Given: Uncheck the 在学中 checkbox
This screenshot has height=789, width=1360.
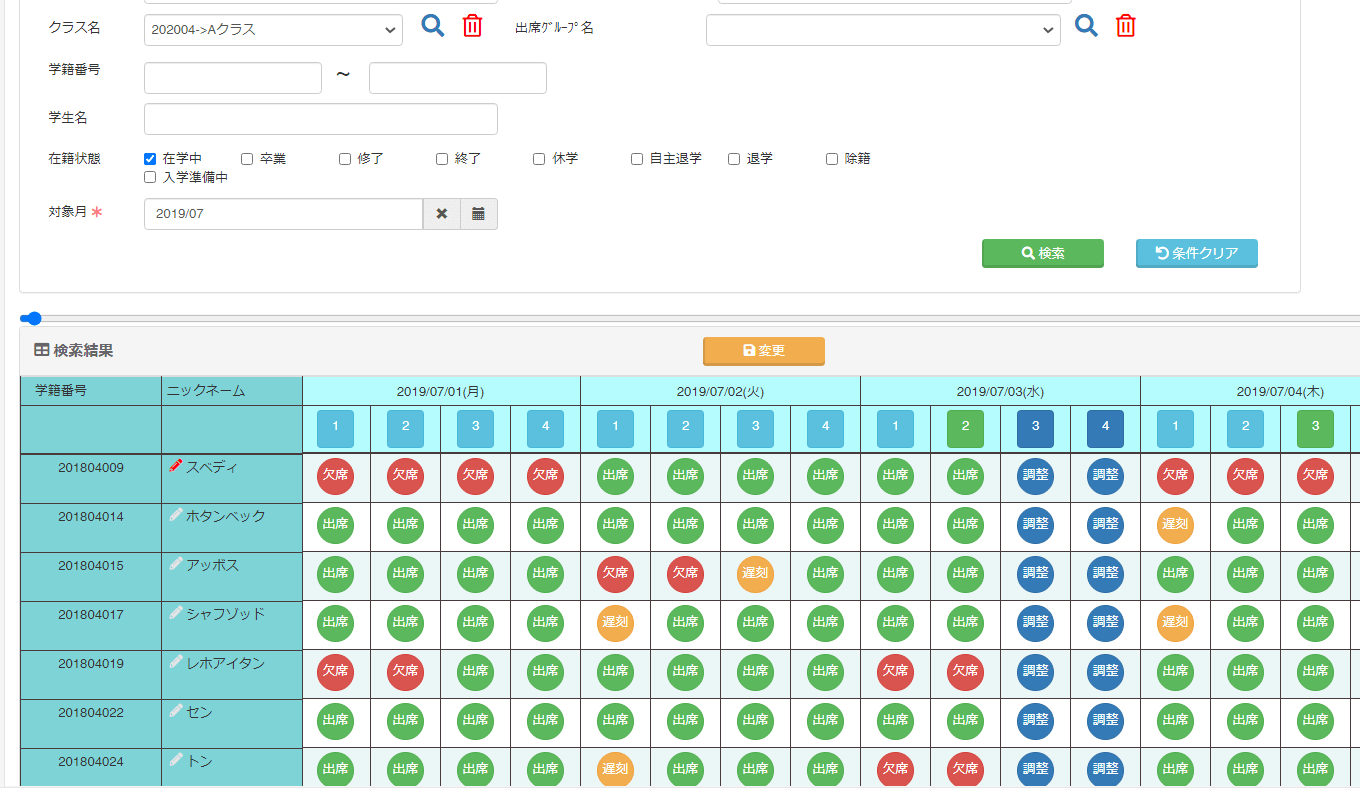Looking at the screenshot, I should click(x=150, y=159).
